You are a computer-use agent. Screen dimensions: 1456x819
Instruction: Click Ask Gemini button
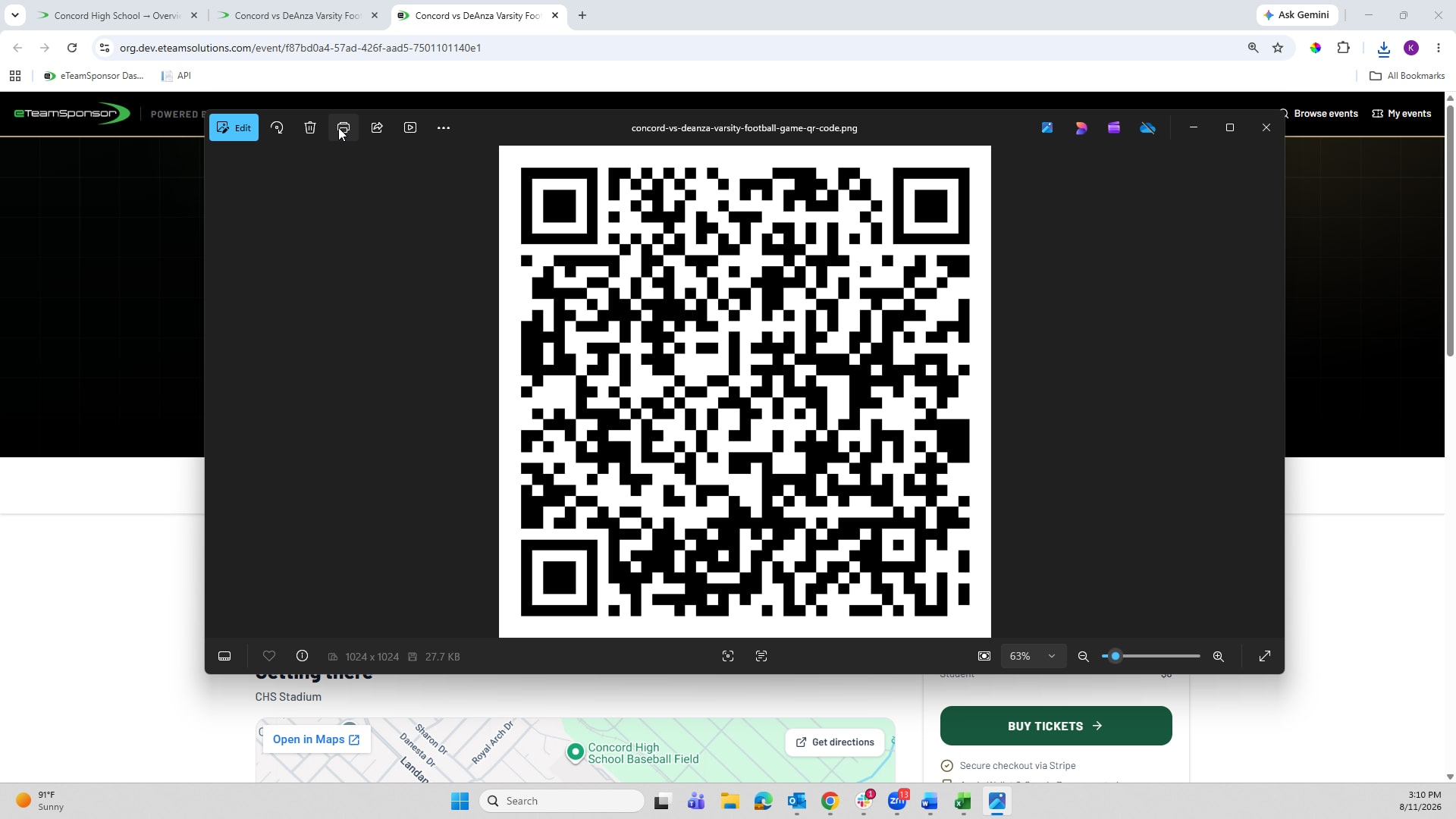tap(1297, 15)
